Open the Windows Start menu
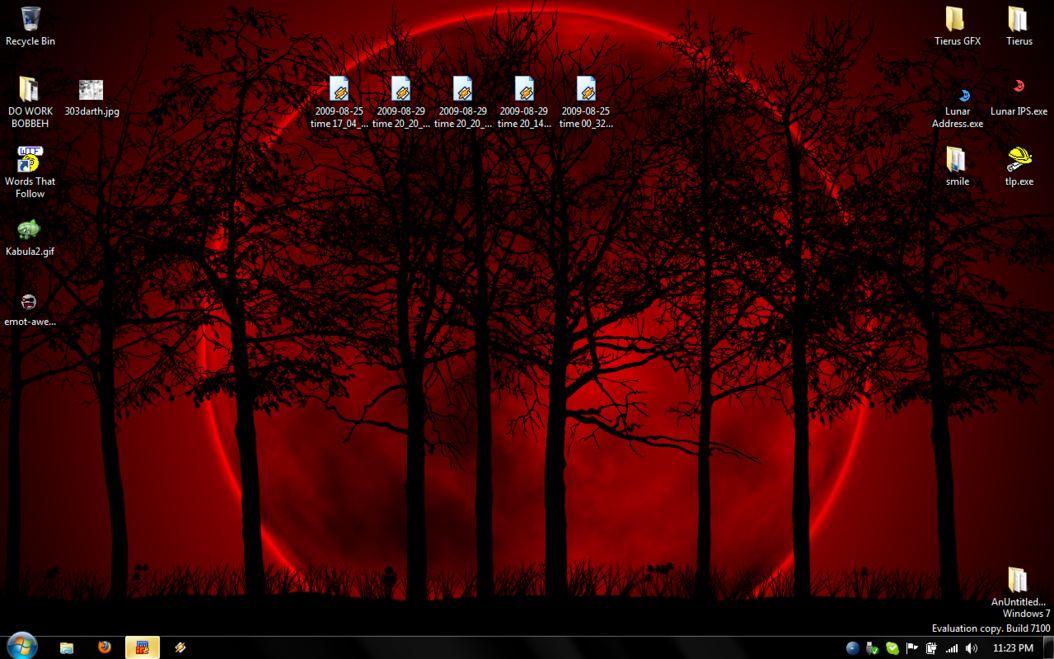 (x=22, y=646)
